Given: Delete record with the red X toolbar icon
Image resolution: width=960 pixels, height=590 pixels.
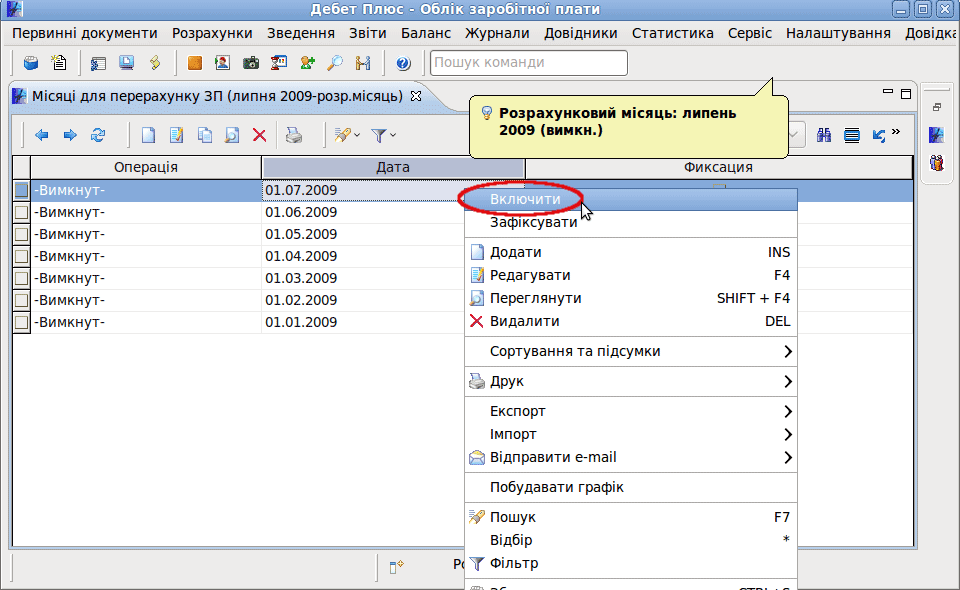Looking at the screenshot, I should pyautogui.click(x=260, y=135).
